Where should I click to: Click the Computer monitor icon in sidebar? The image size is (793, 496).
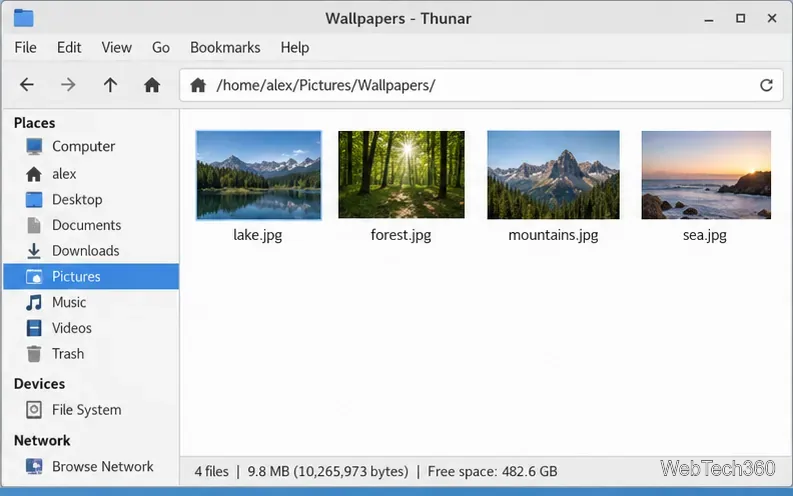pyautogui.click(x=34, y=147)
